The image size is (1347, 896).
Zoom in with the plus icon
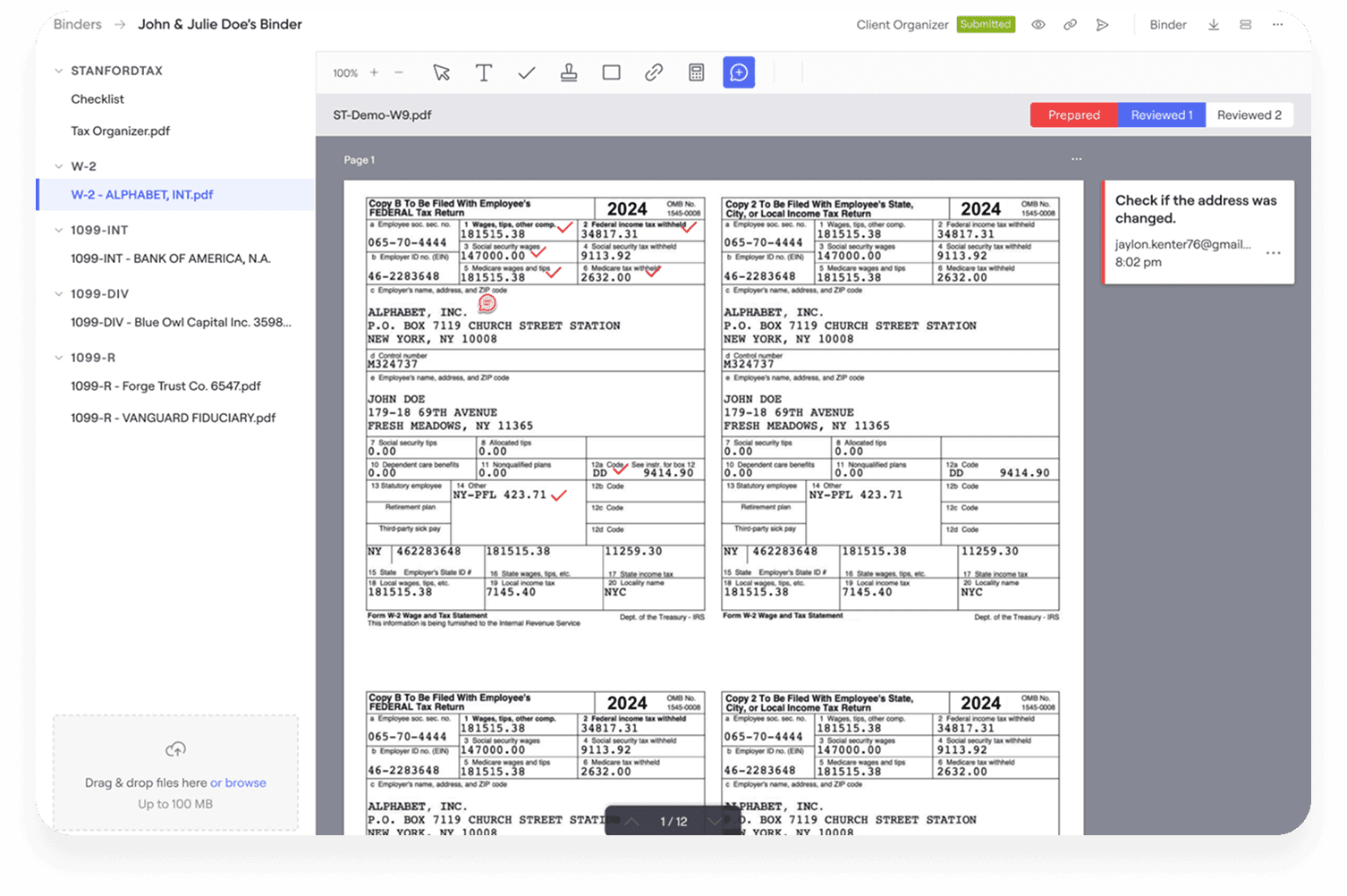[x=374, y=72]
